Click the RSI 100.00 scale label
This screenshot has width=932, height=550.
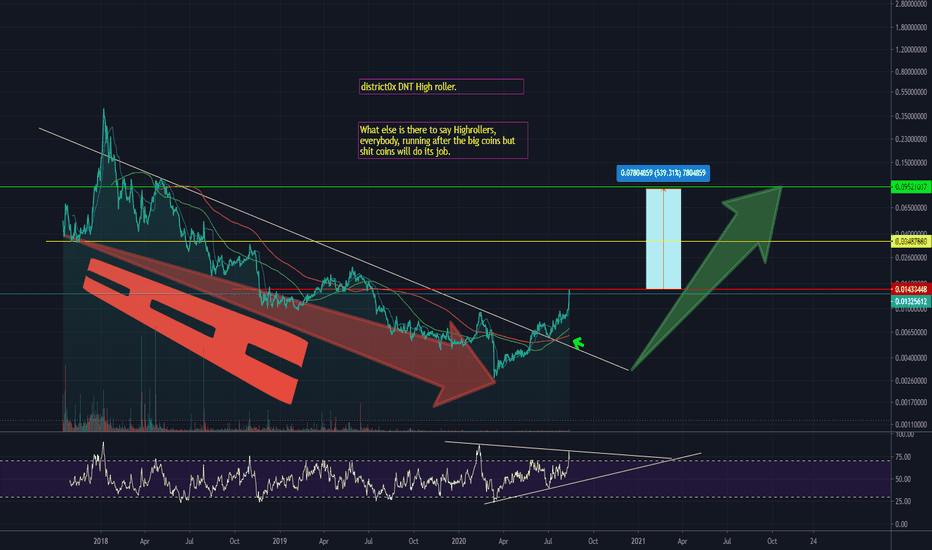[x=904, y=435]
